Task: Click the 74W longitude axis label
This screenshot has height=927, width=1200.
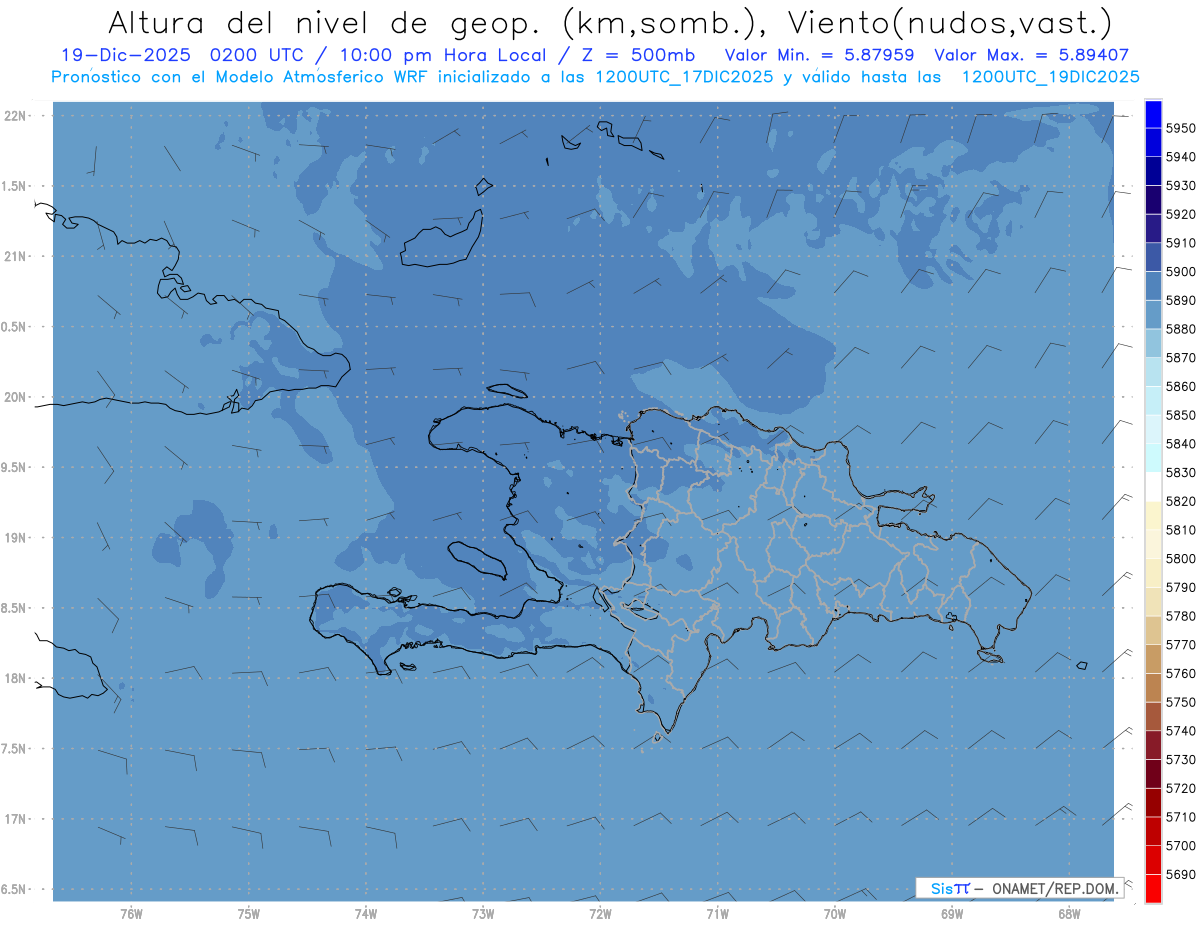Action: tap(366, 914)
